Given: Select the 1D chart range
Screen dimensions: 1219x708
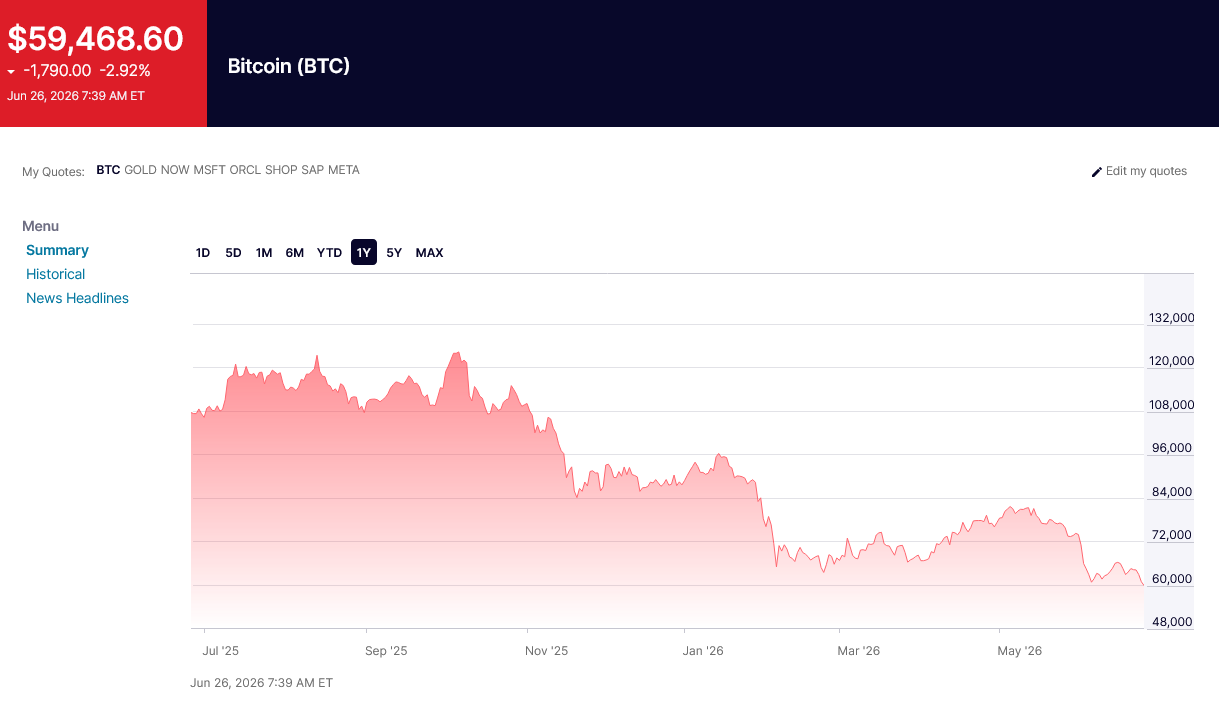Looking at the screenshot, I should click(203, 253).
